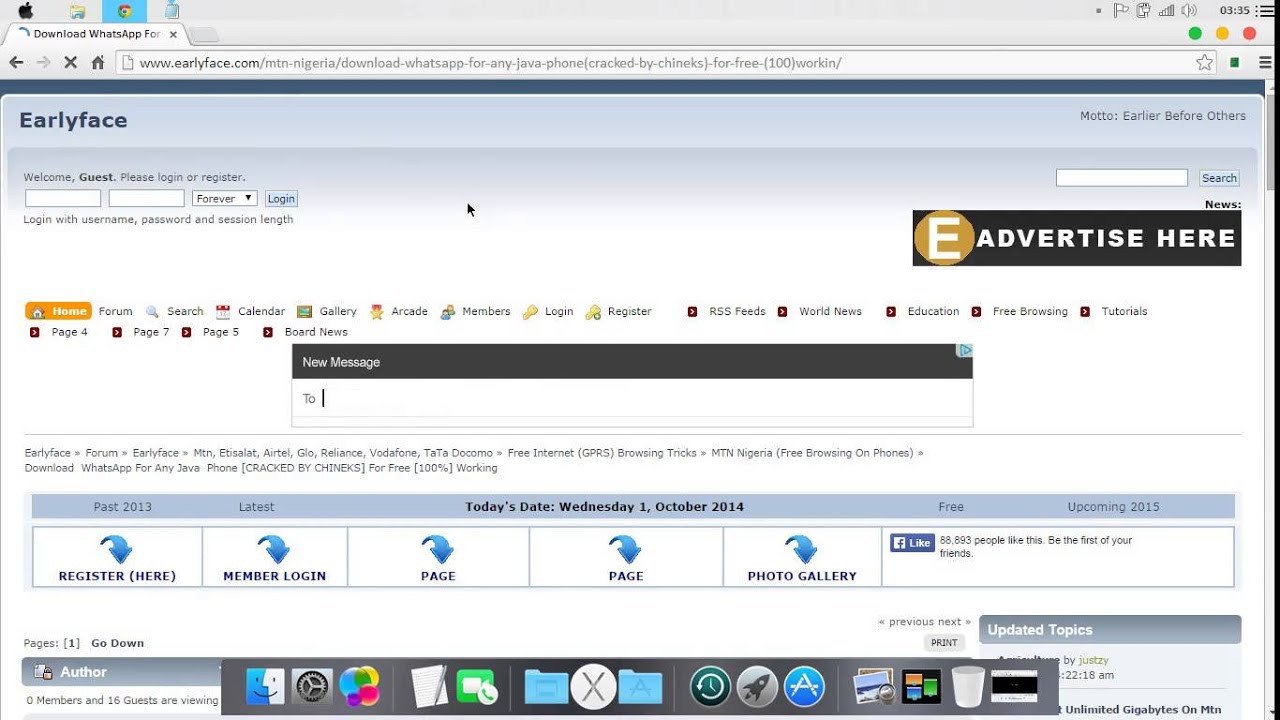Stop page loading with X button
The image size is (1280, 720).
[x=70, y=62]
